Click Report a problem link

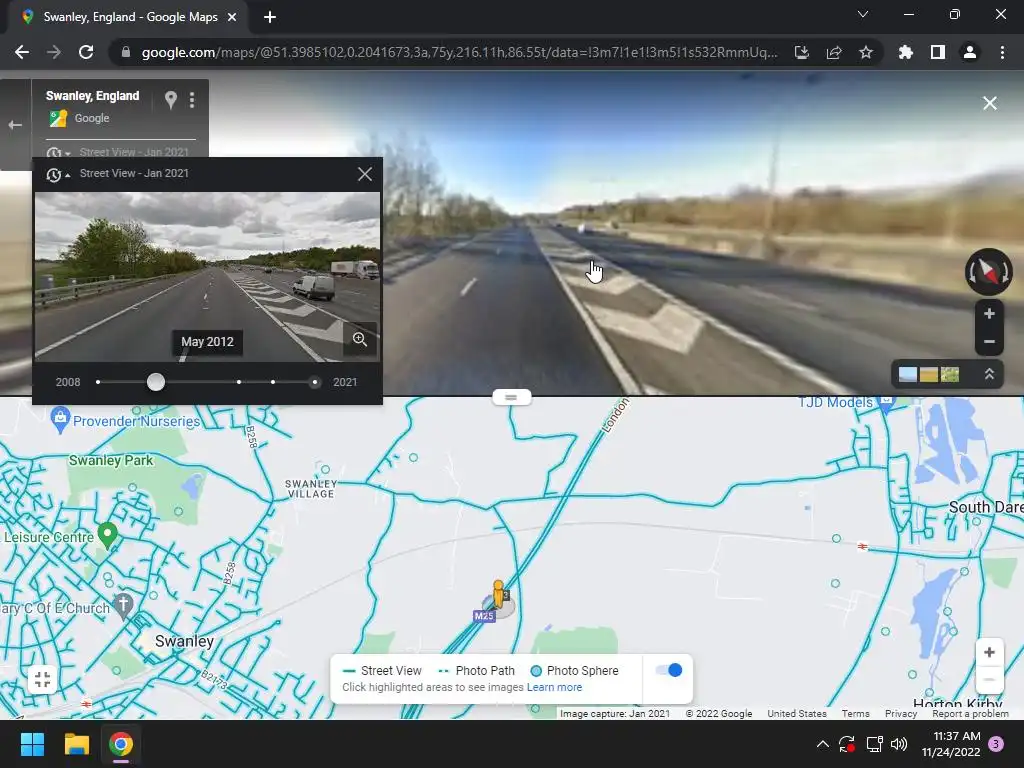tap(970, 714)
